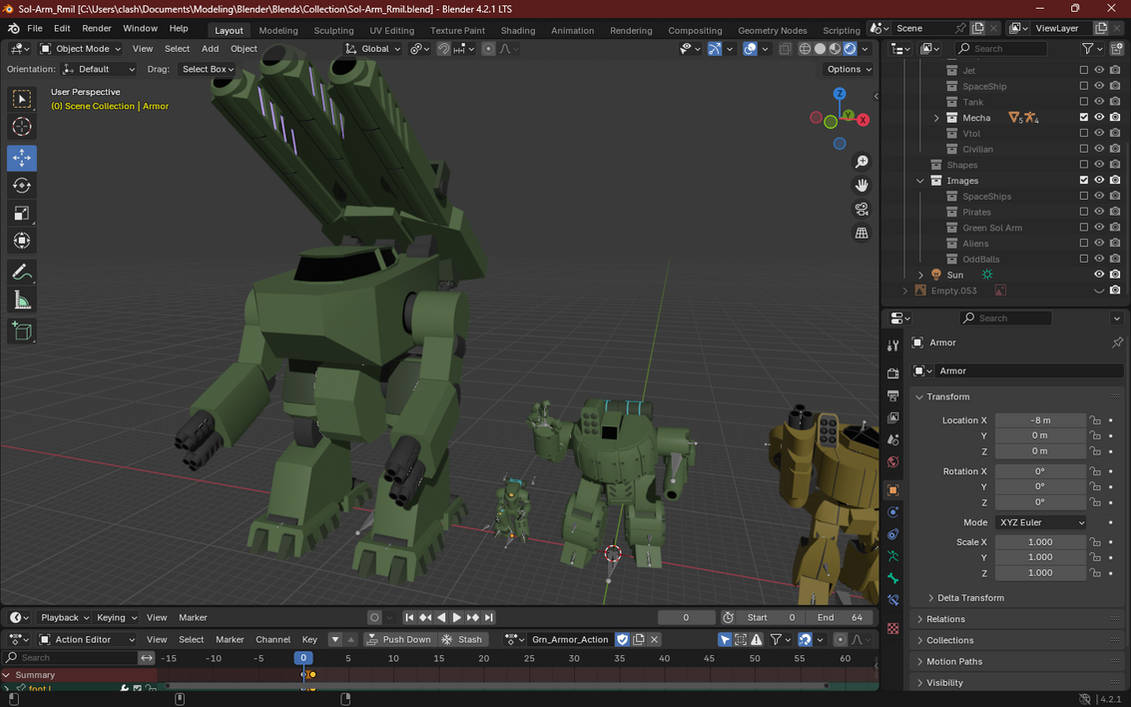The height and width of the screenshot is (707, 1131).
Task: Click the Push Down button
Action: (399, 639)
